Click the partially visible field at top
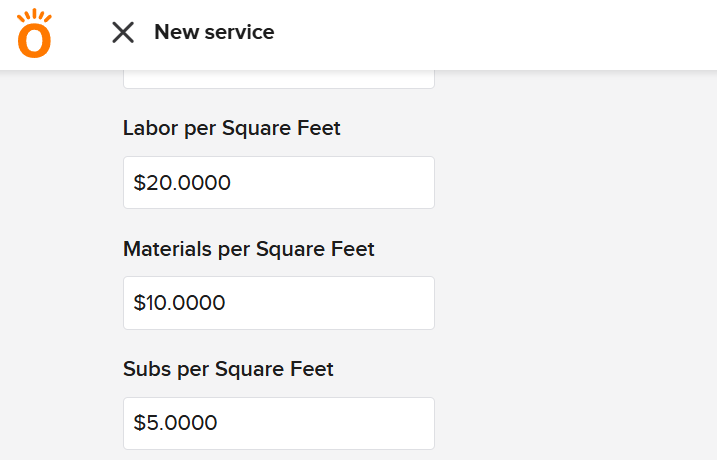 (278, 79)
